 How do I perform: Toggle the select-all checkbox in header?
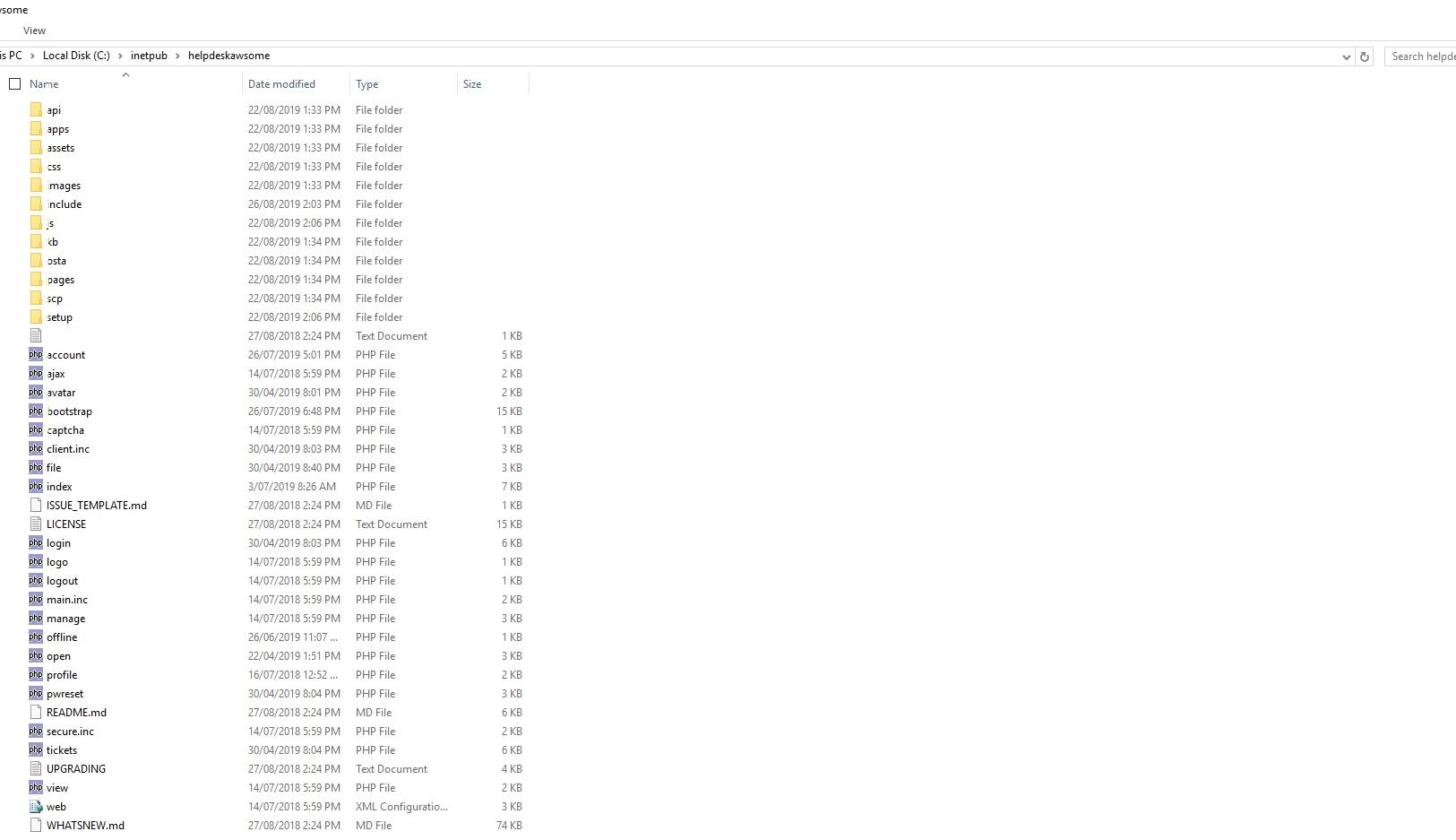(x=14, y=83)
